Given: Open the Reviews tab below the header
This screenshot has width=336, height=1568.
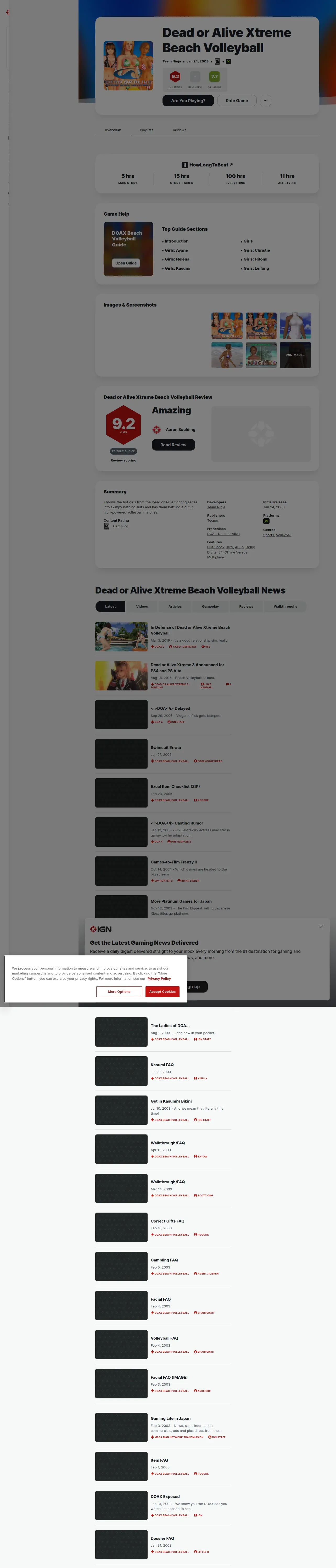Looking at the screenshot, I should tap(179, 130).
